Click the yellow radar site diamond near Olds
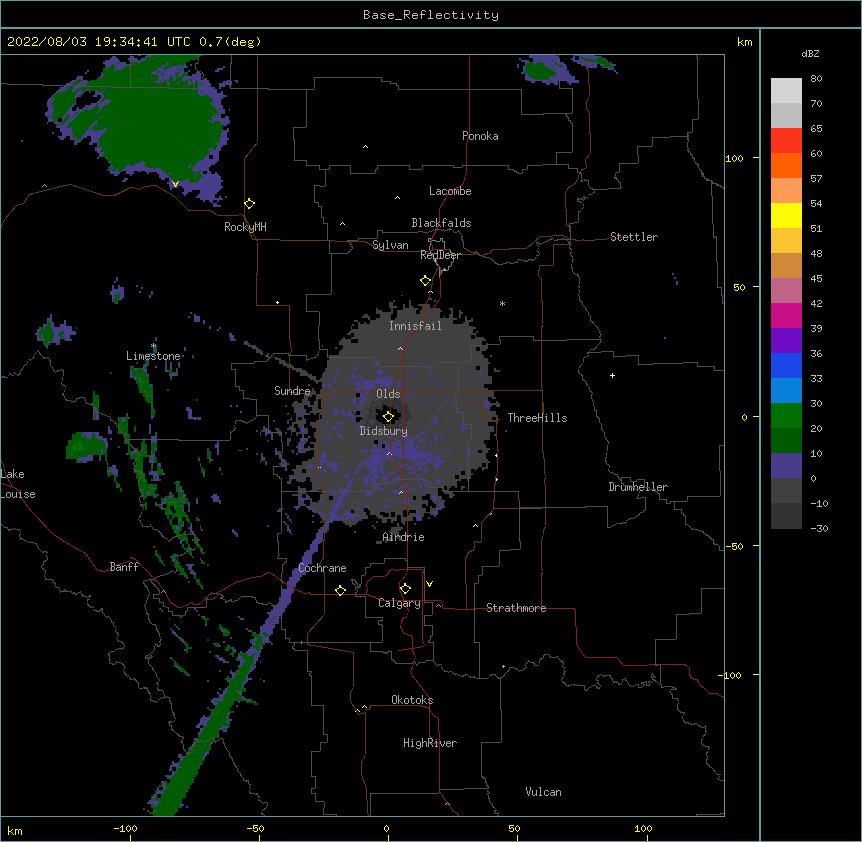Image resolution: width=862 pixels, height=842 pixels. [388, 416]
